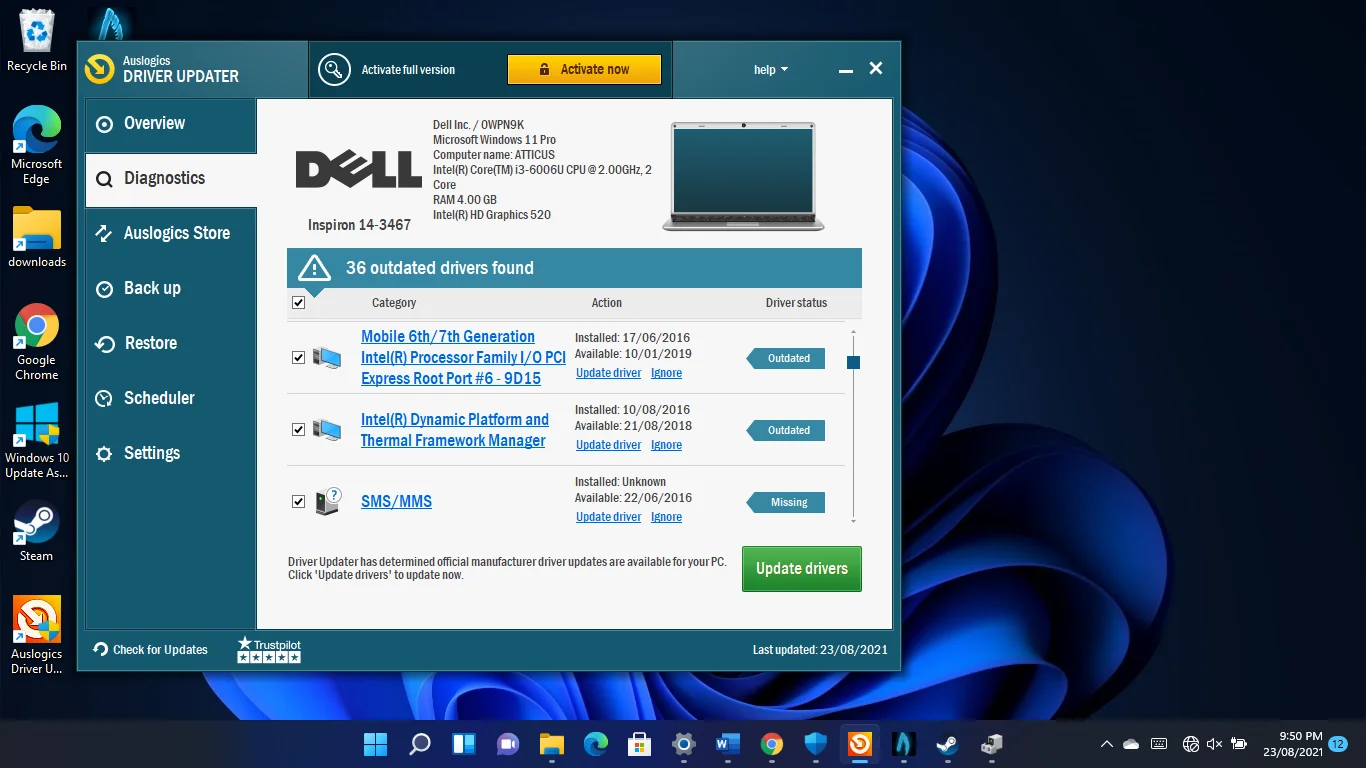Image resolution: width=1366 pixels, height=768 pixels.
Task: Select the Microsoft Edge desktop shortcut
Action: tap(37, 146)
